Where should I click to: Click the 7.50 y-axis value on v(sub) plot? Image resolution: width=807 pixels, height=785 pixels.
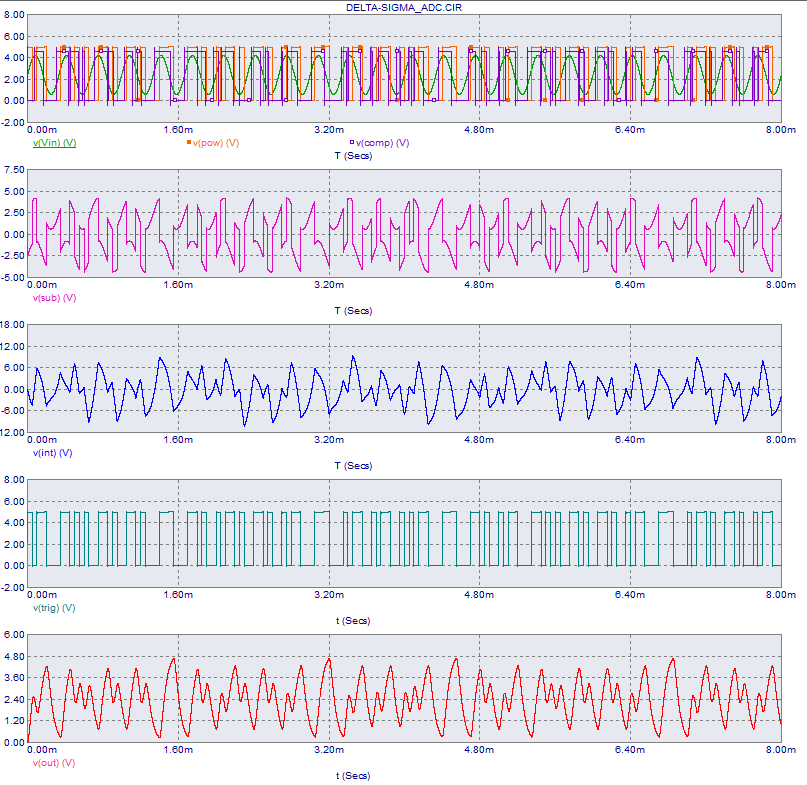pos(14,170)
